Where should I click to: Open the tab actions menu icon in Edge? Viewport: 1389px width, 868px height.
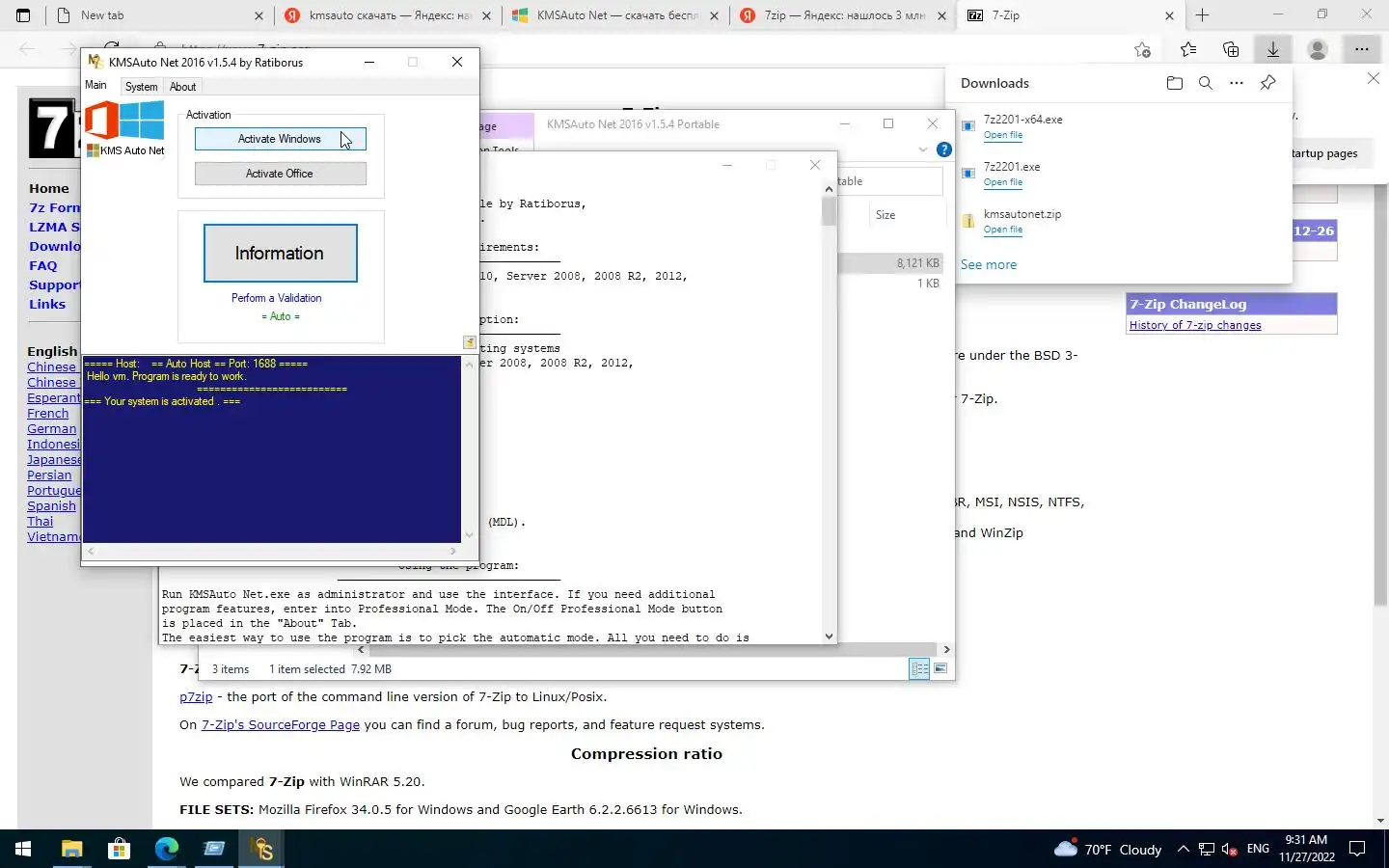[23, 15]
